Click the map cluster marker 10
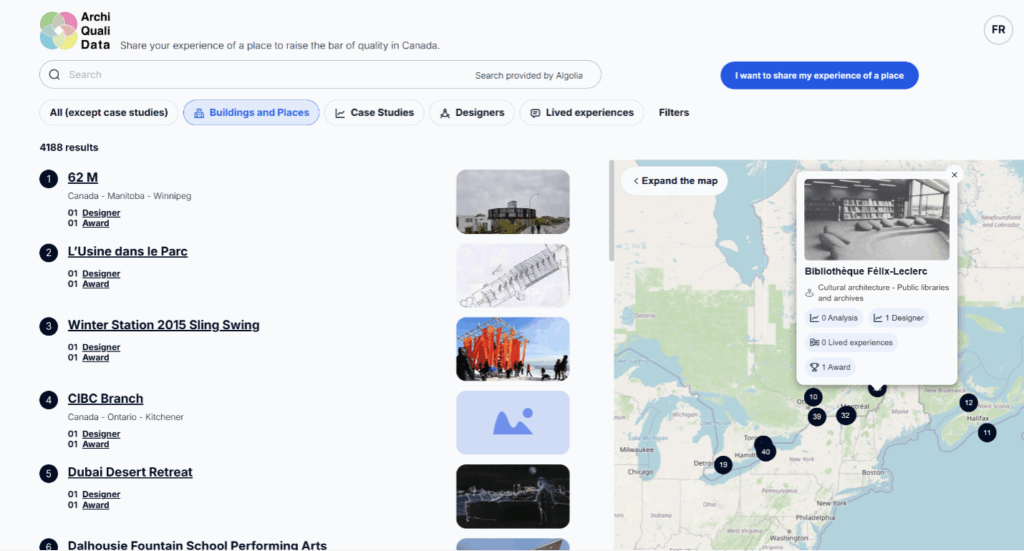Screen dimensions: 1024x551 (813, 397)
